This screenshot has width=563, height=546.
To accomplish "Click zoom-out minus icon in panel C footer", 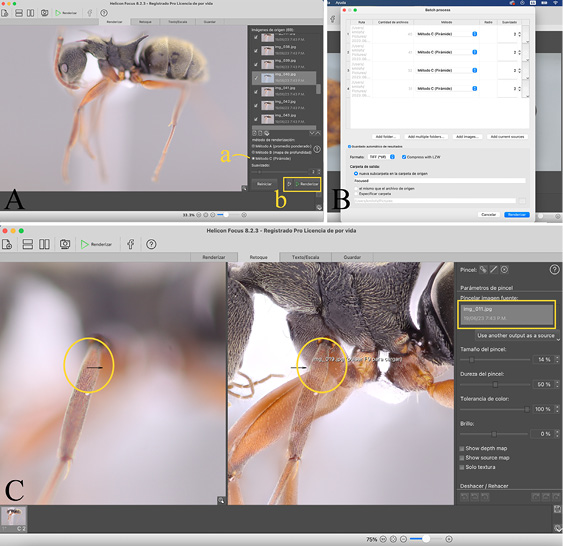I will click(404, 539).
